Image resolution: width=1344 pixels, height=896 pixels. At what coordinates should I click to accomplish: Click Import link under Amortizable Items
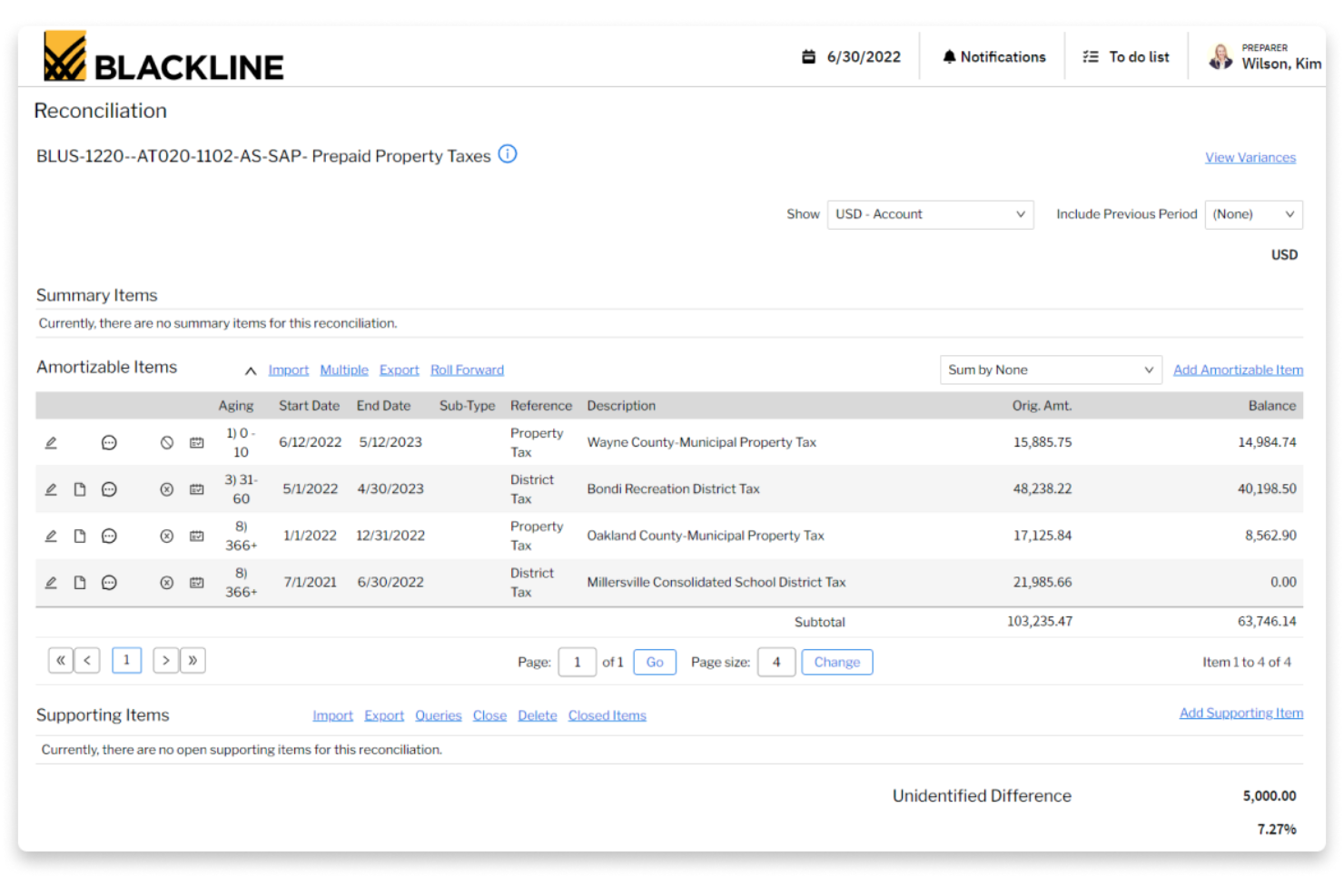pos(289,369)
